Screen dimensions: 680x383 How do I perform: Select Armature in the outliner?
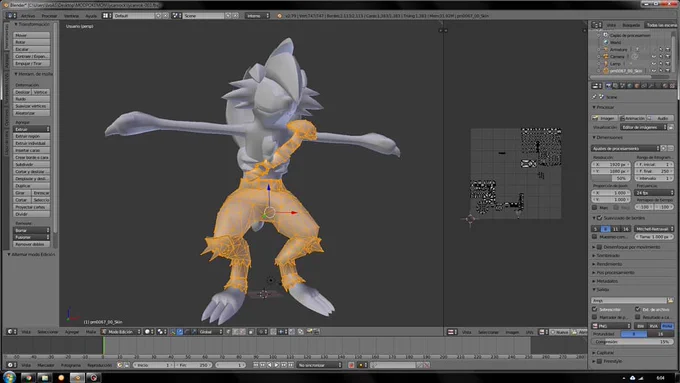tap(619, 49)
